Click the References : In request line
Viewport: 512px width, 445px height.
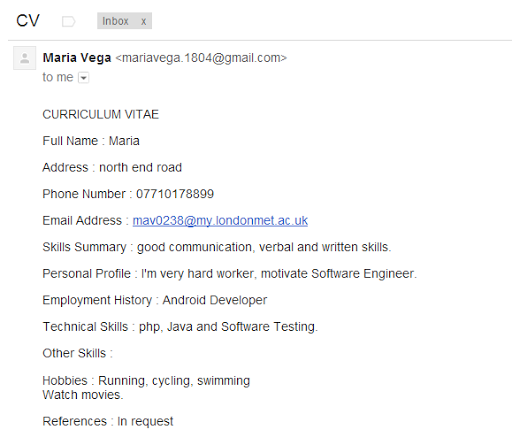tap(108, 421)
